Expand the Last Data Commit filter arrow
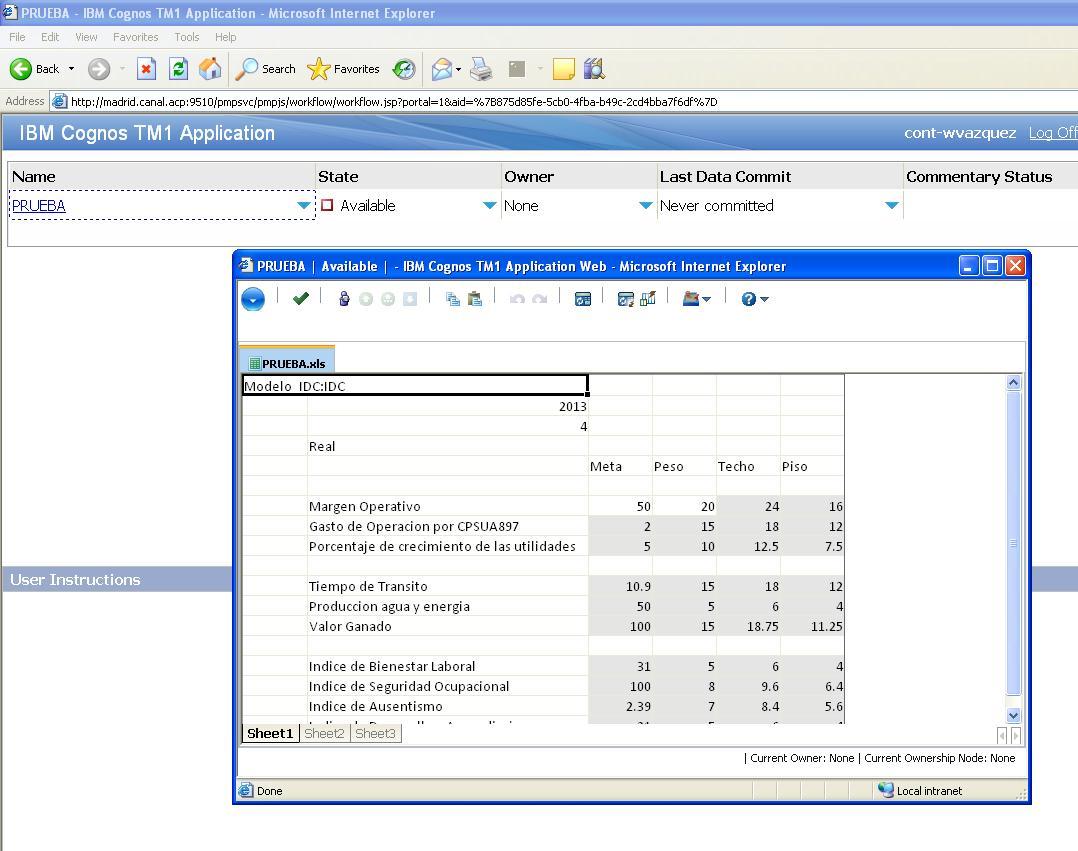Viewport: 1078px width, 851px height. [892, 206]
